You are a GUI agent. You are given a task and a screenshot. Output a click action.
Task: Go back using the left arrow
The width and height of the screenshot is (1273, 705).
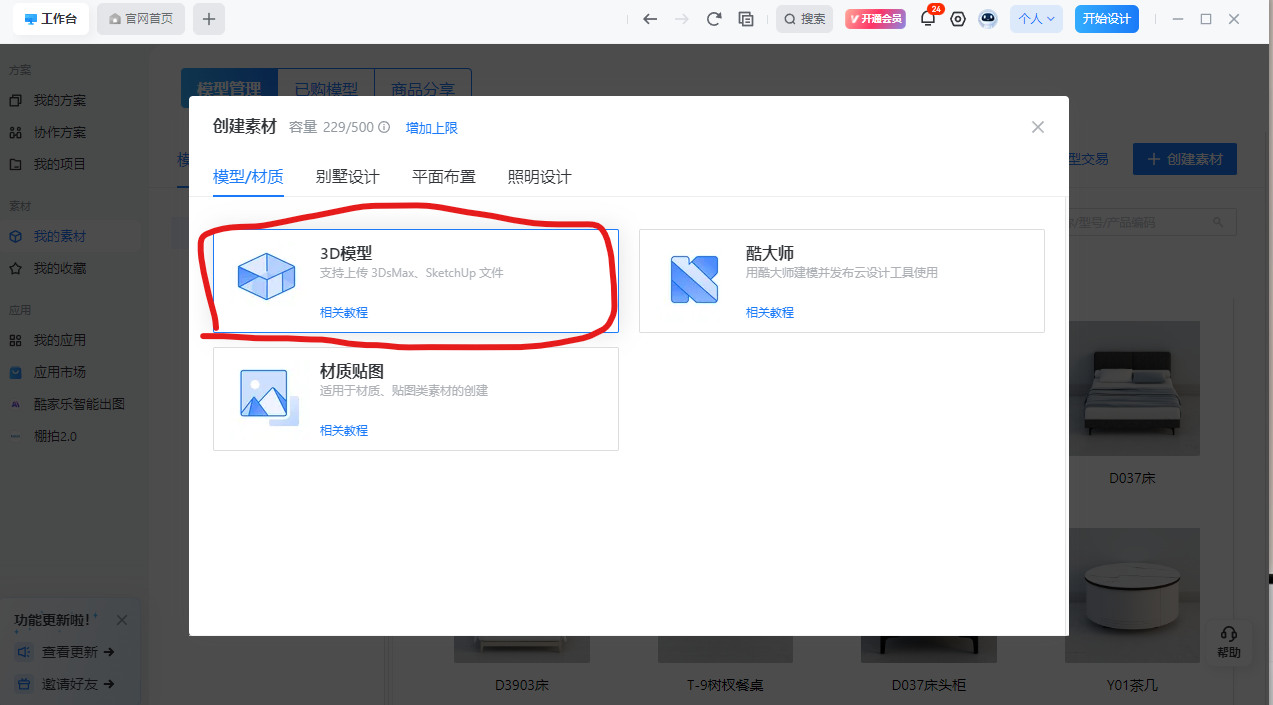click(650, 19)
